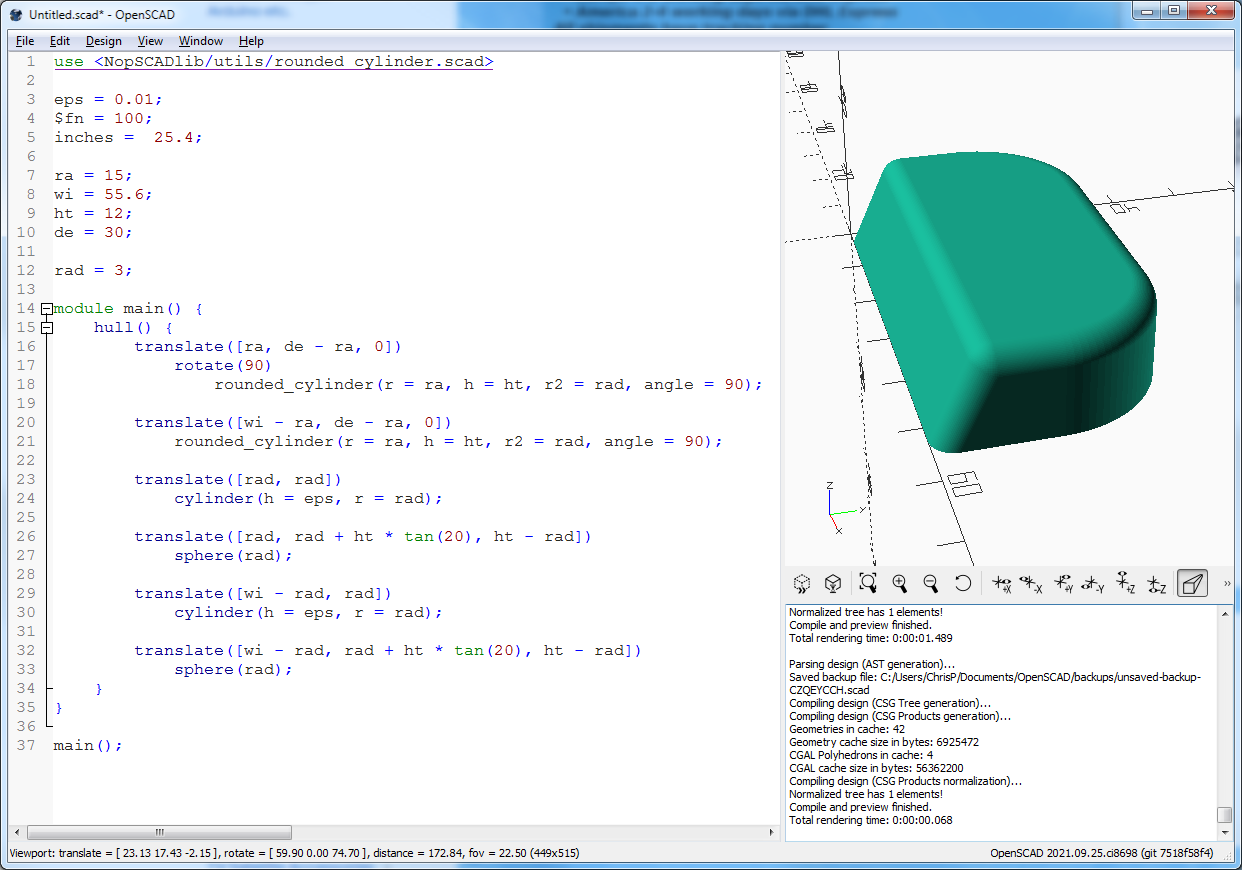This screenshot has height=870, width=1242.
Task: Reset the 3D view with circular arrow
Action: (963, 584)
